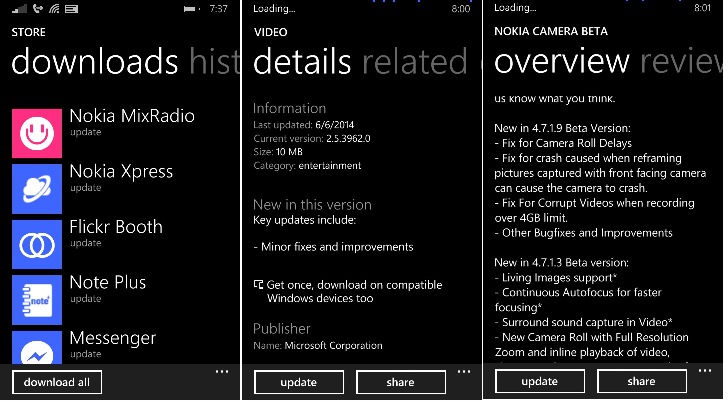Check the signal strength status icon
This screenshot has height=402, width=728.
click(x=20, y=9)
